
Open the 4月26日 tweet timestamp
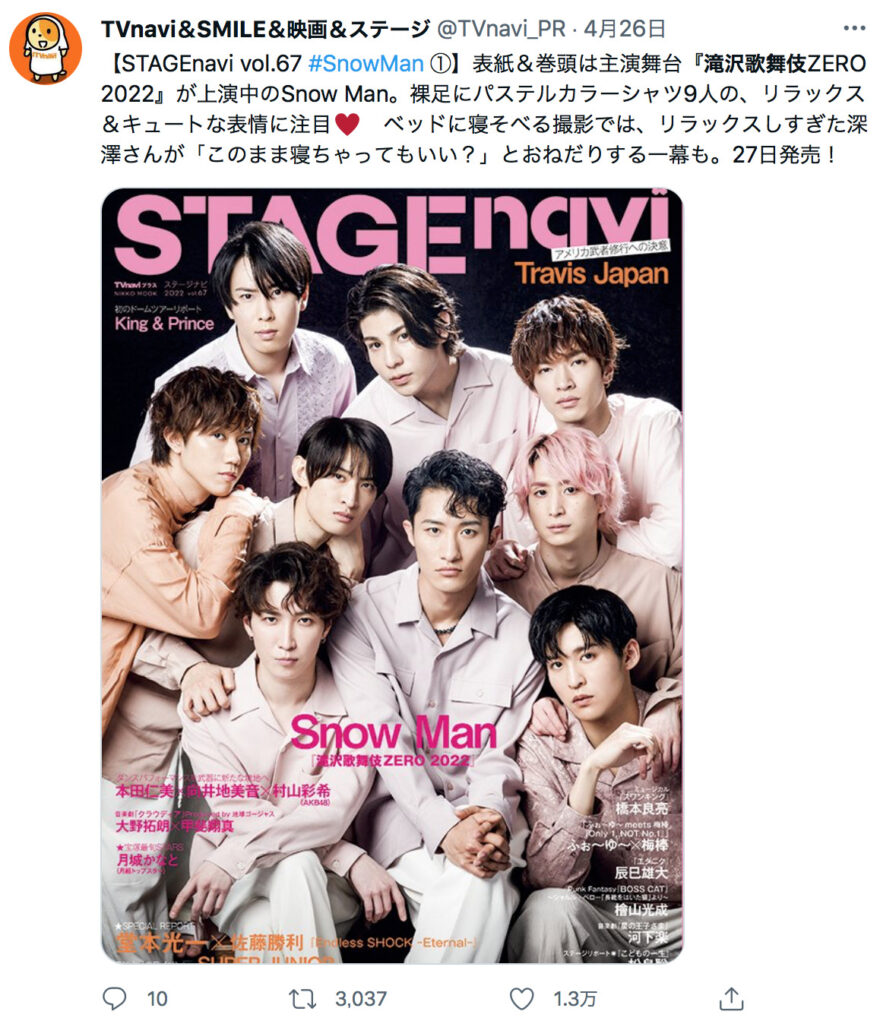[x=624, y=29]
